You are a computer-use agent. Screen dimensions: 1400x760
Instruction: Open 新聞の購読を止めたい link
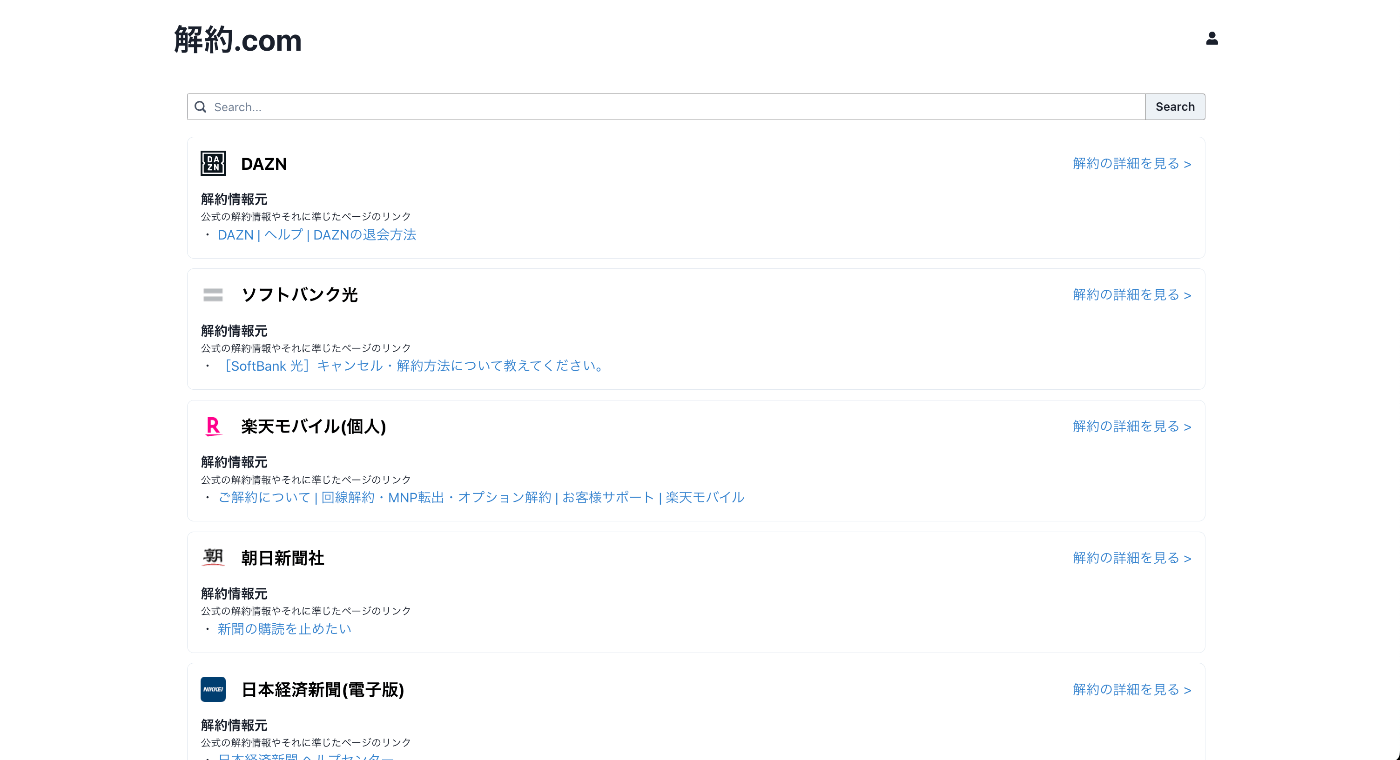285,629
